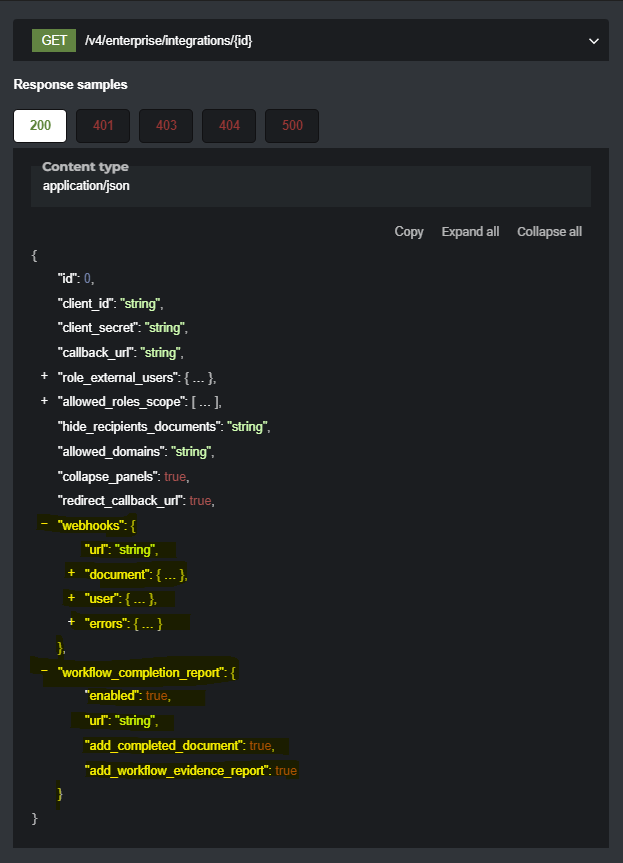Click the GET method badge
This screenshot has height=863, width=623.
point(54,40)
